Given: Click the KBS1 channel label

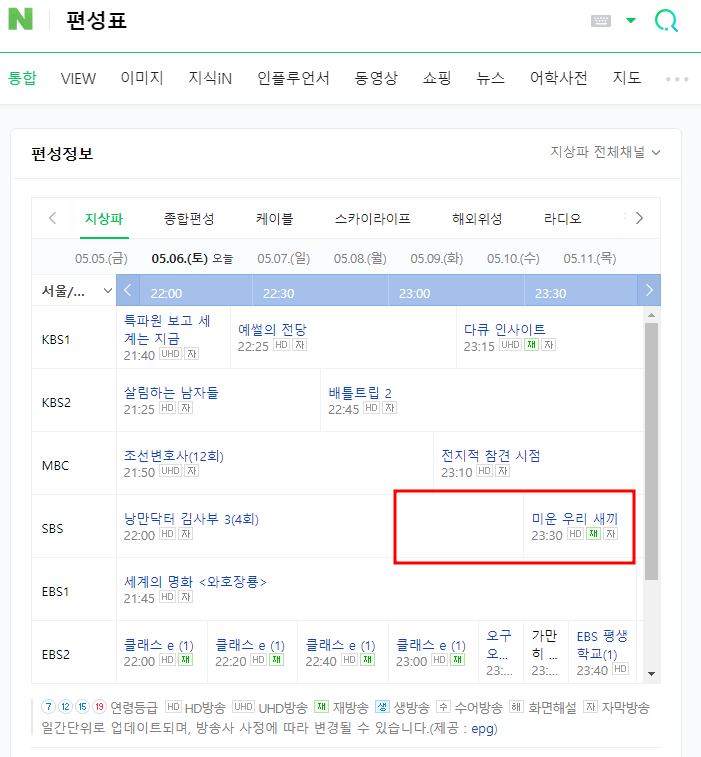Looking at the screenshot, I should coord(56,339).
